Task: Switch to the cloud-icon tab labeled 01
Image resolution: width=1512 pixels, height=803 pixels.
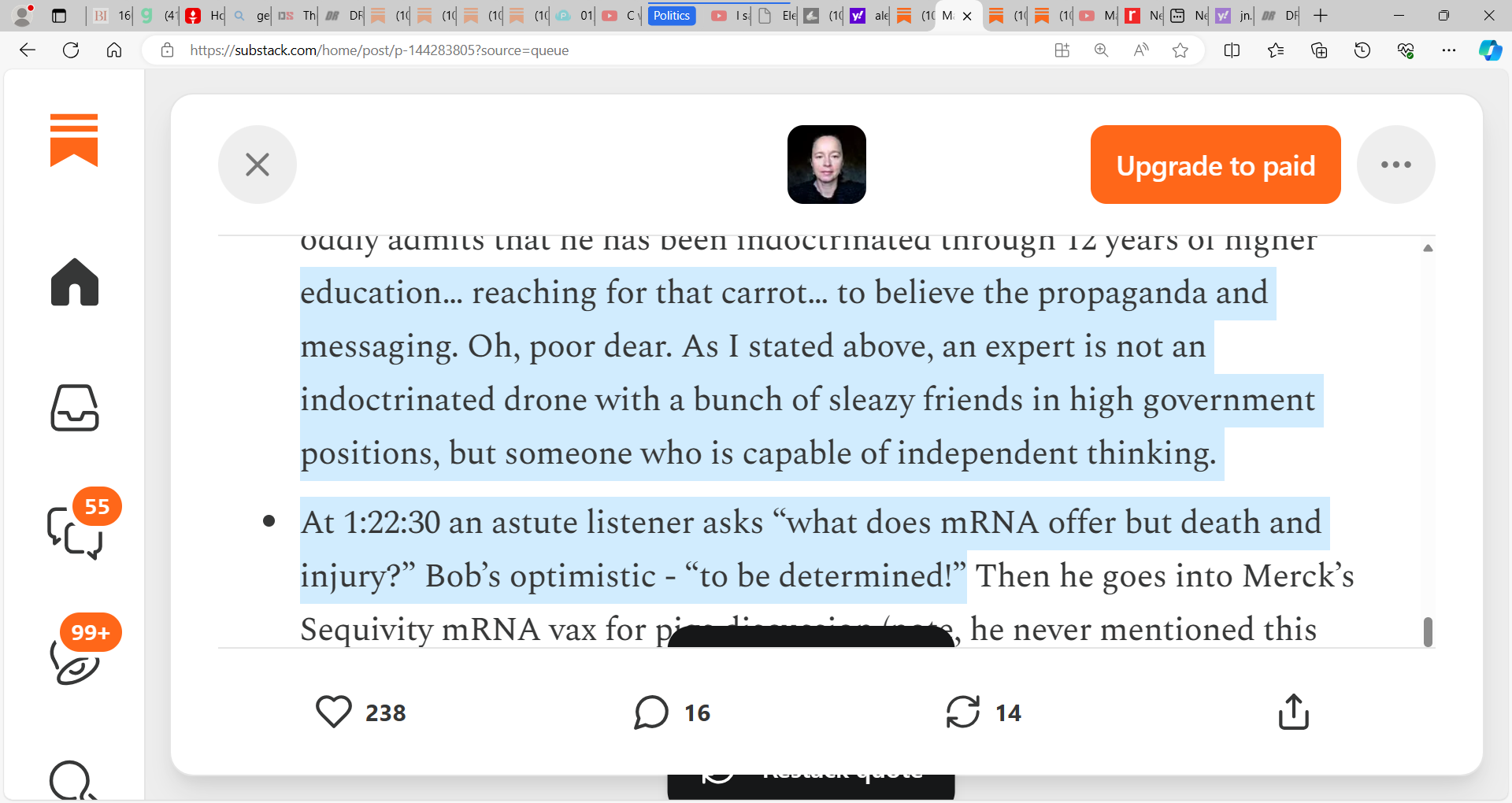Action: click(574, 16)
